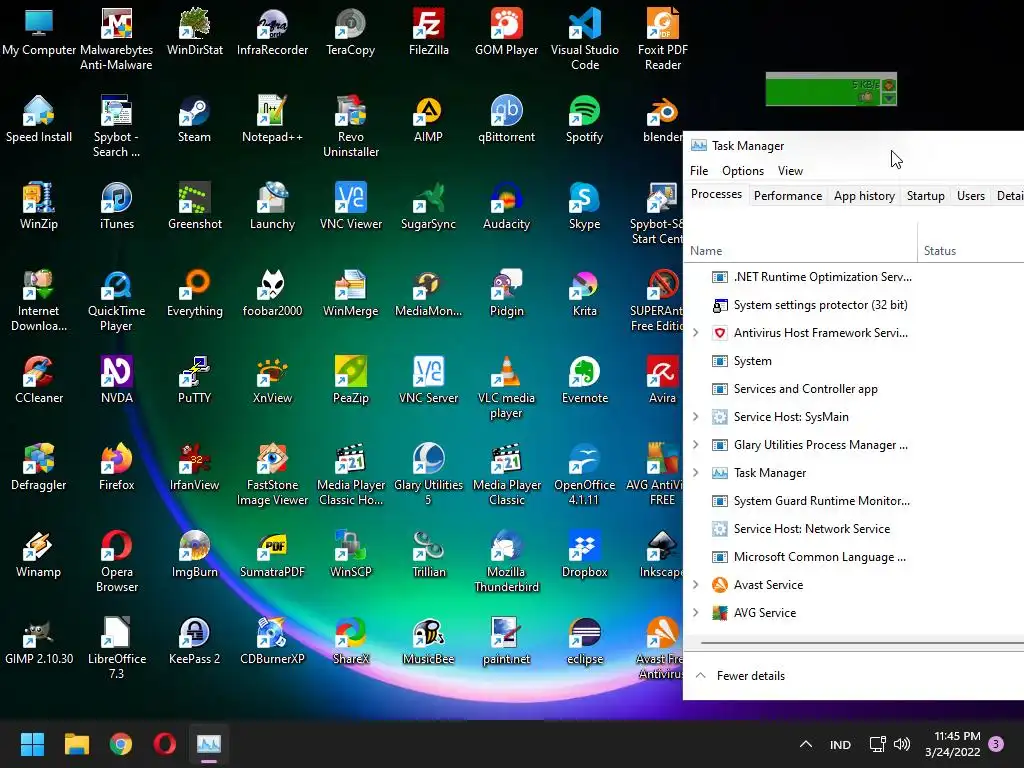1024x768 pixels.
Task: Click the TeraCopy desktop icon
Action: (351, 32)
